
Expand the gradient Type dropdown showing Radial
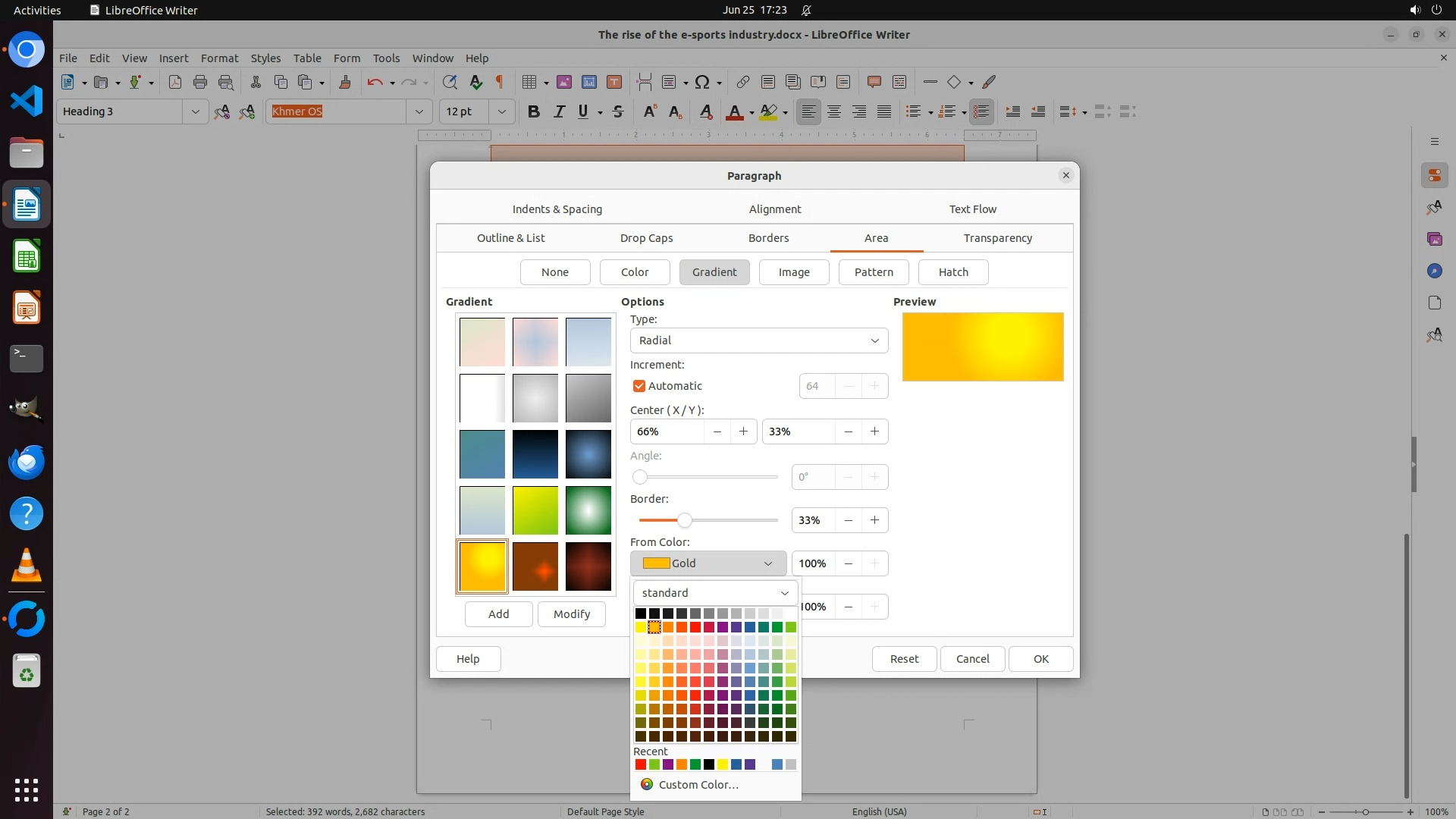coord(758,340)
